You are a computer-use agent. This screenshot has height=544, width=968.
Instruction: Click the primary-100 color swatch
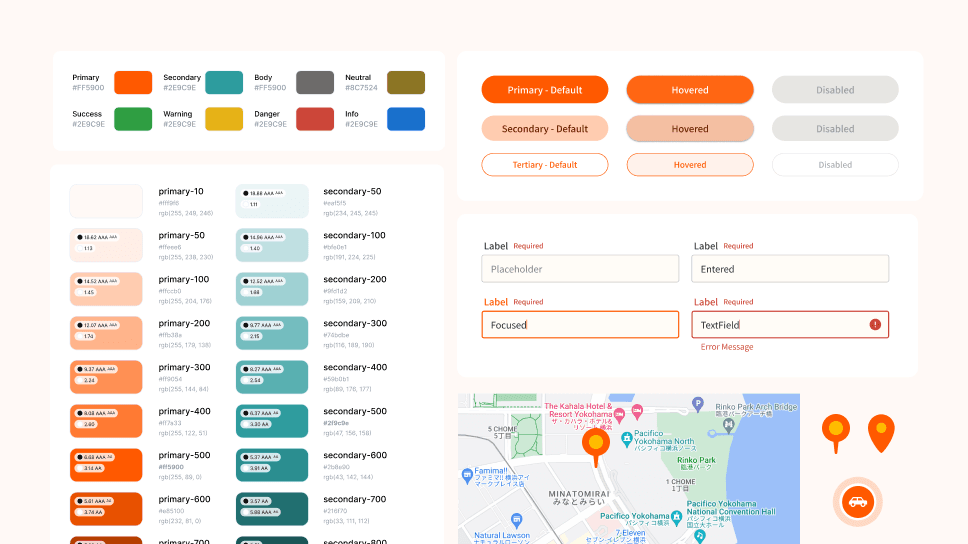coord(106,289)
